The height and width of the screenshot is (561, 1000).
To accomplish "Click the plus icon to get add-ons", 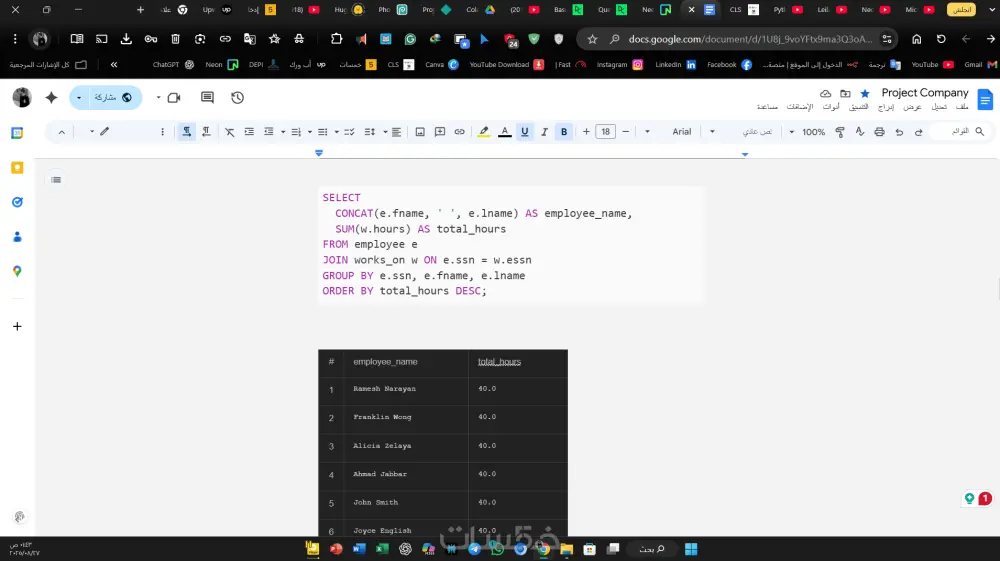I will click(x=17, y=326).
